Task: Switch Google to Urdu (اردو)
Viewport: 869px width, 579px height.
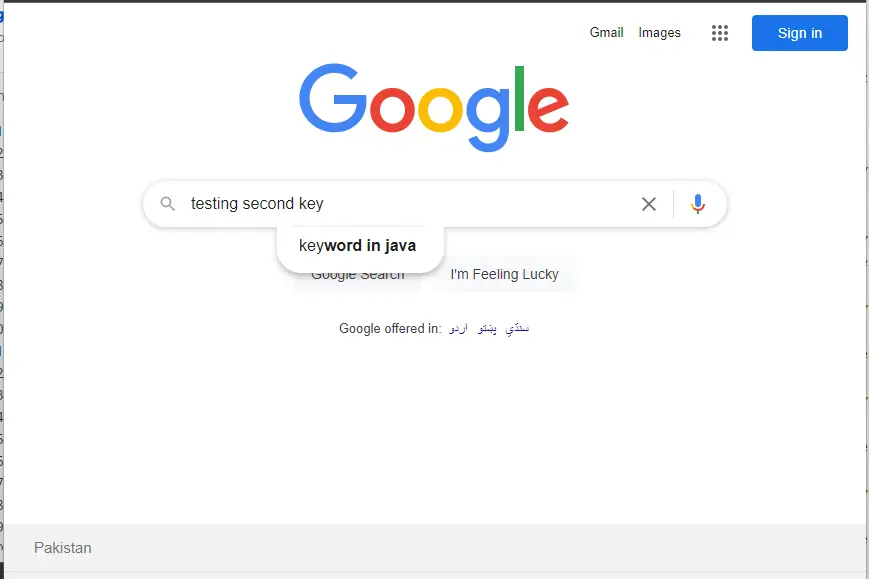Action: click(x=458, y=329)
